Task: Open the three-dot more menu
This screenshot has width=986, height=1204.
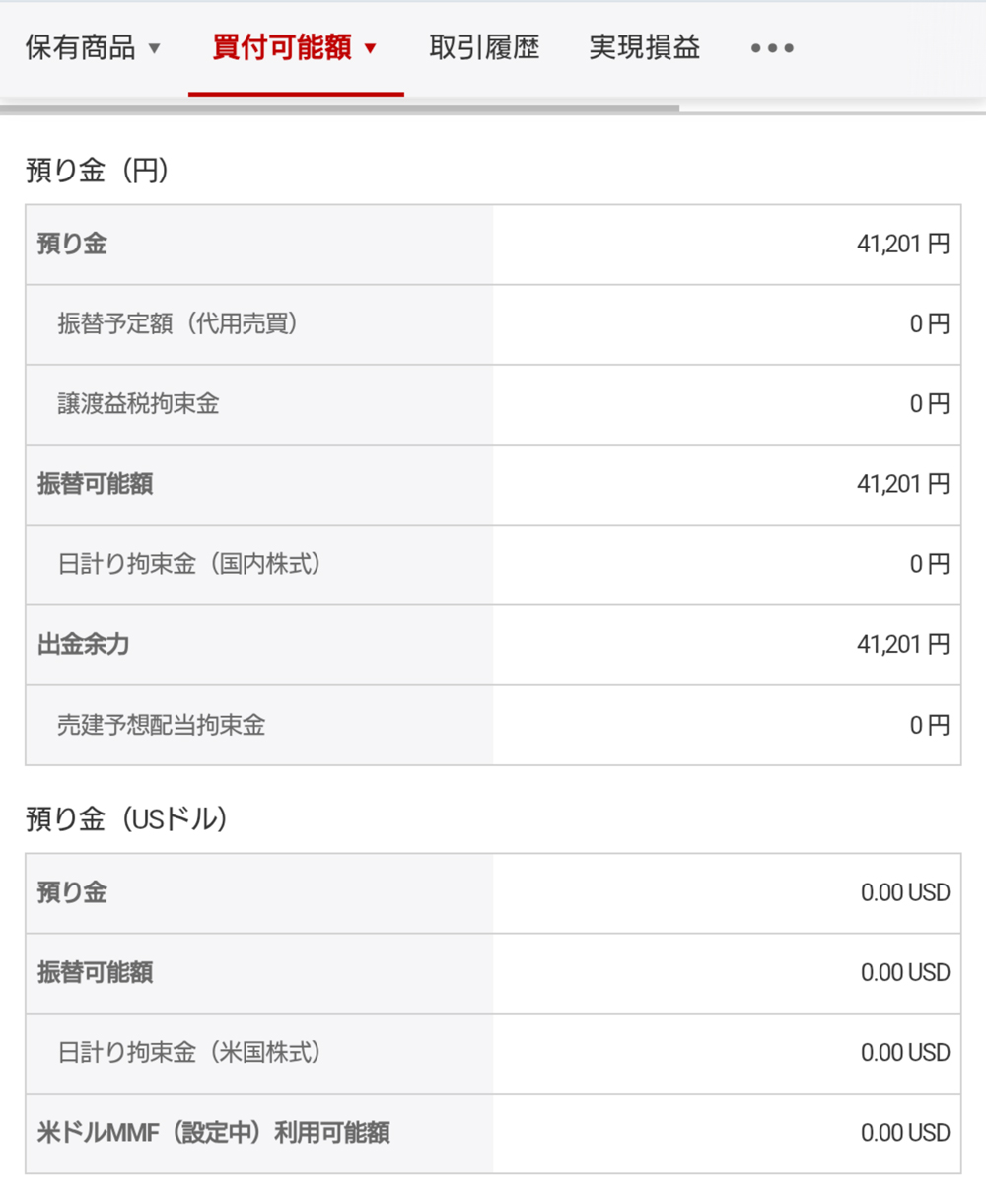Action: pyautogui.click(x=772, y=47)
